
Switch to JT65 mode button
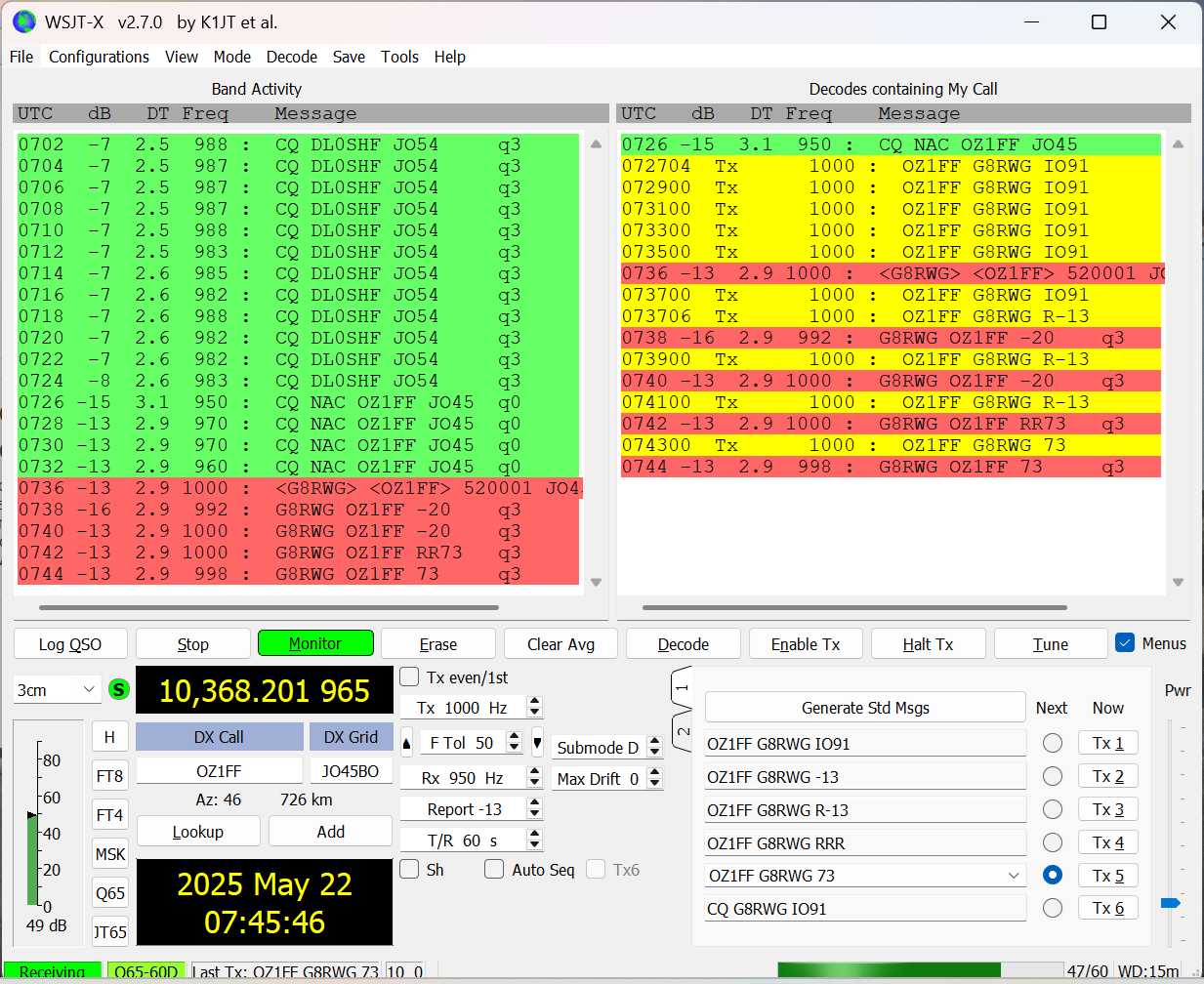click(109, 932)
